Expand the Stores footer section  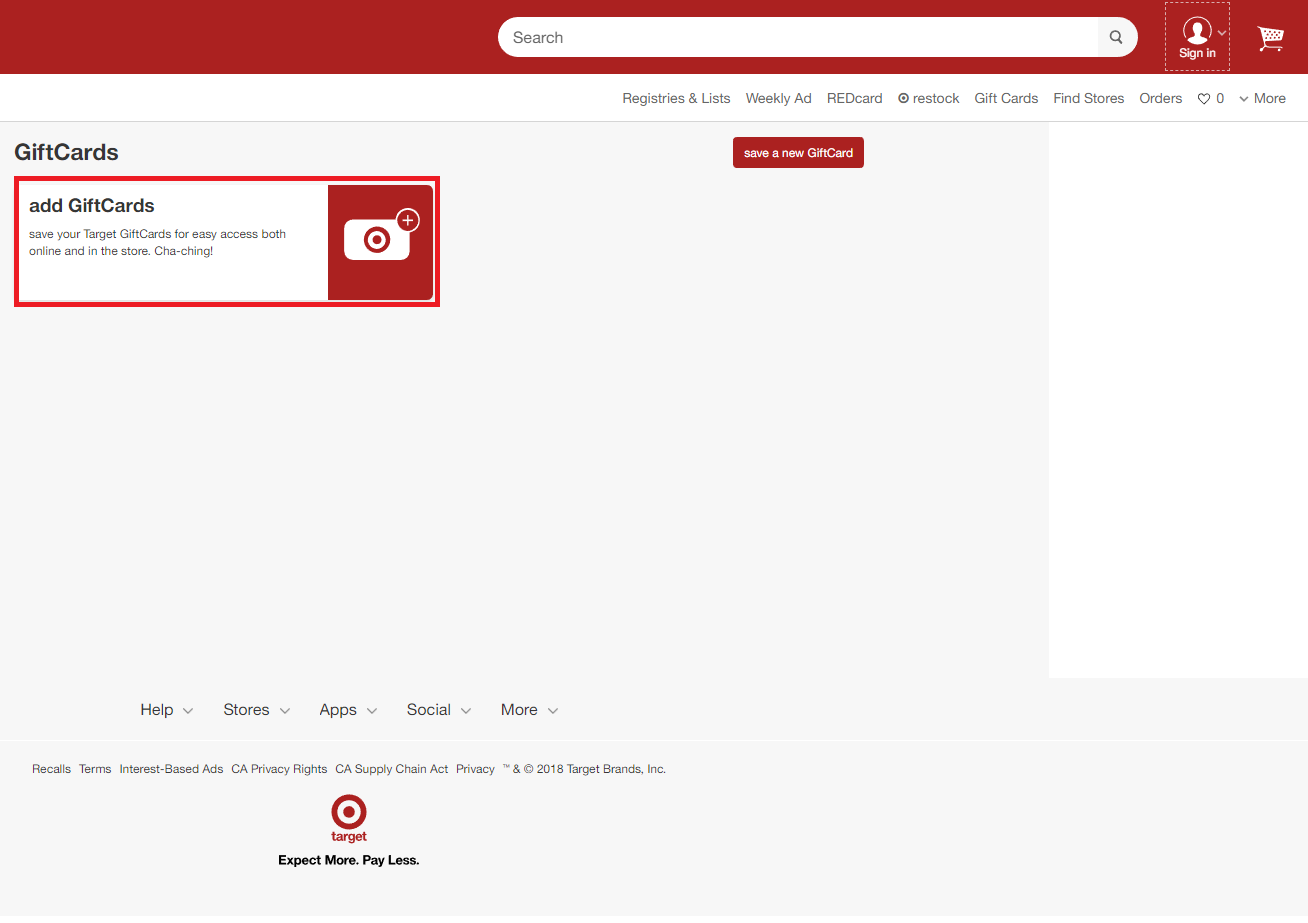(256, 710)
